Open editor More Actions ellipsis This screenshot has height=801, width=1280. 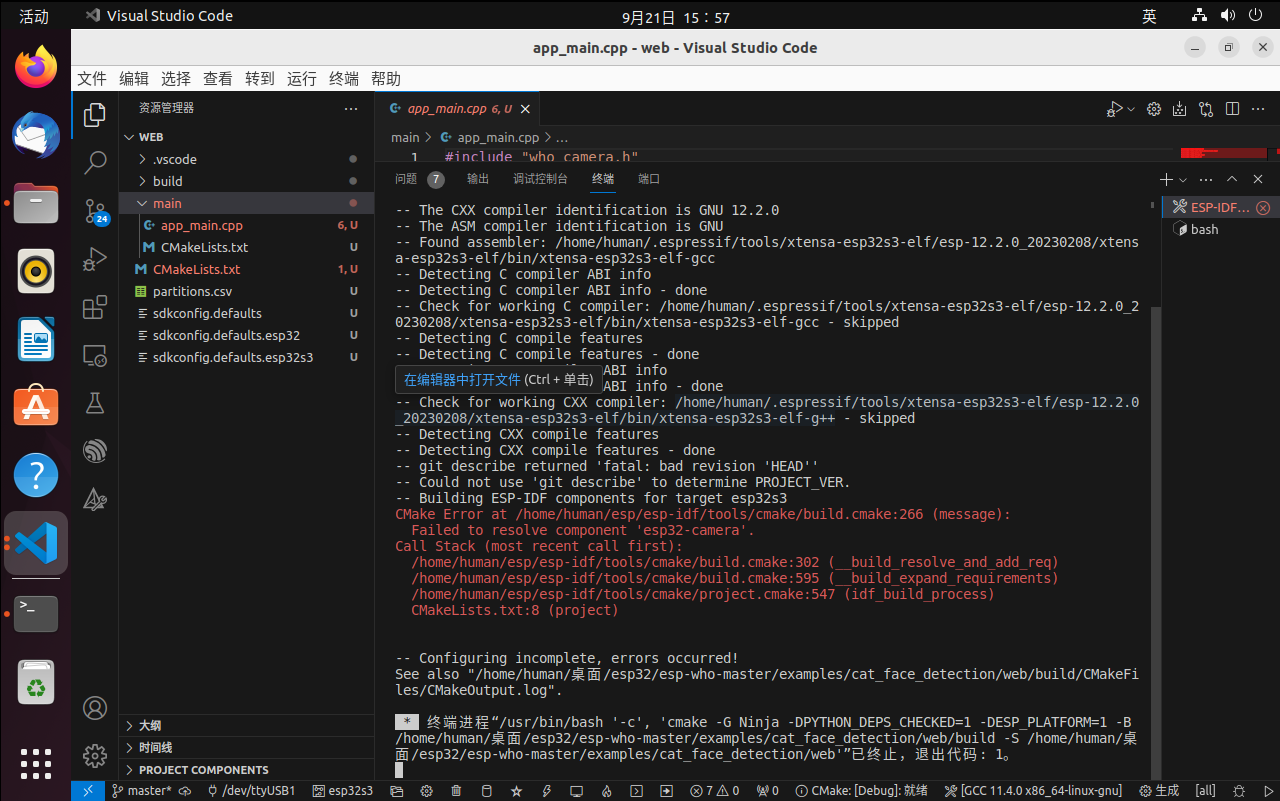point(1258,109)
